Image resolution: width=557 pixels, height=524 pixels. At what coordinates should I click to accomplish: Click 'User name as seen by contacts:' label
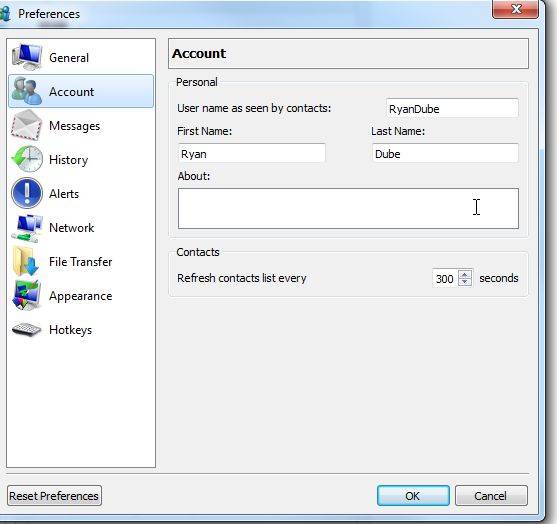254,108
